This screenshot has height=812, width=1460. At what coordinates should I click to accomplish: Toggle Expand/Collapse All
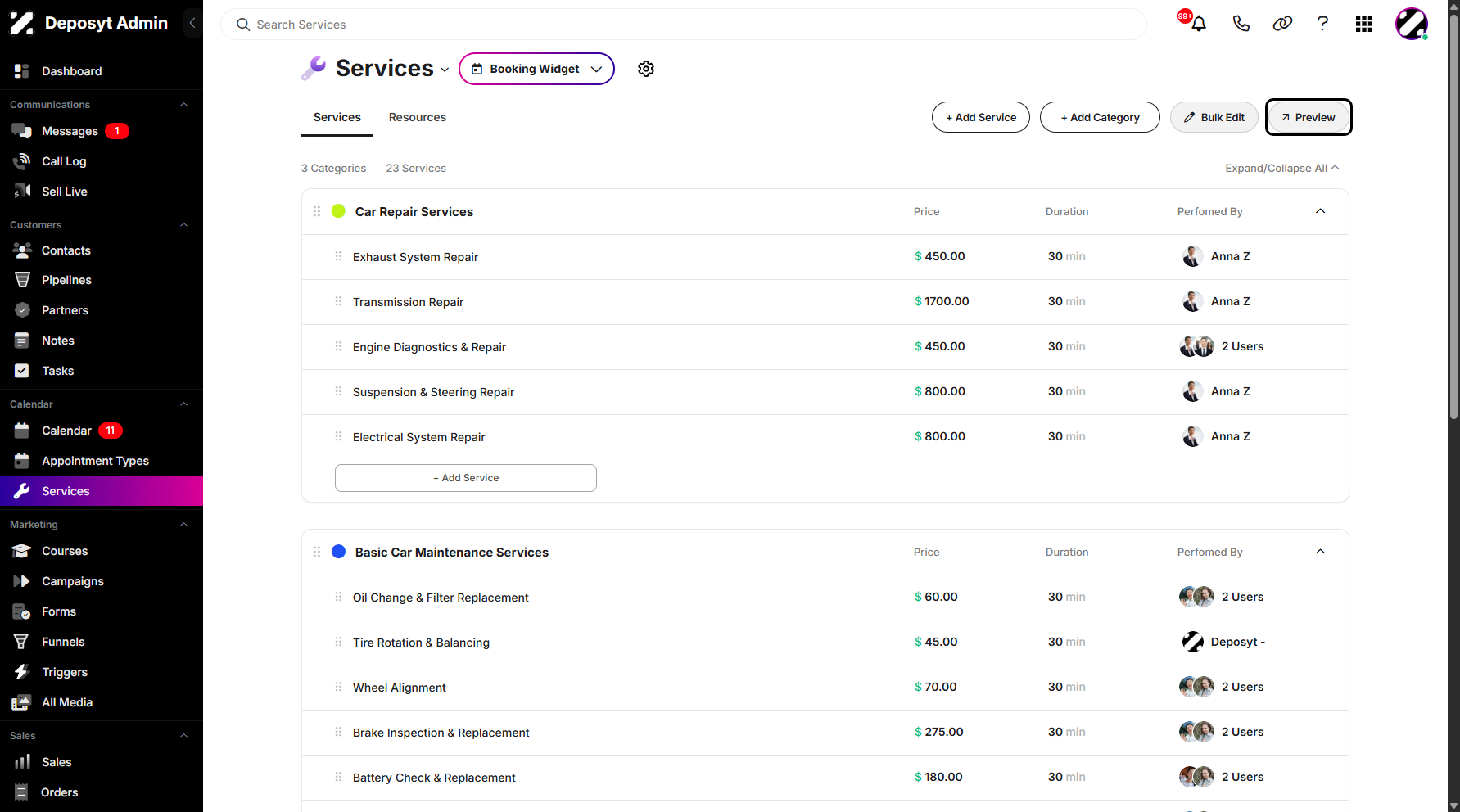tap(1282, 168)
